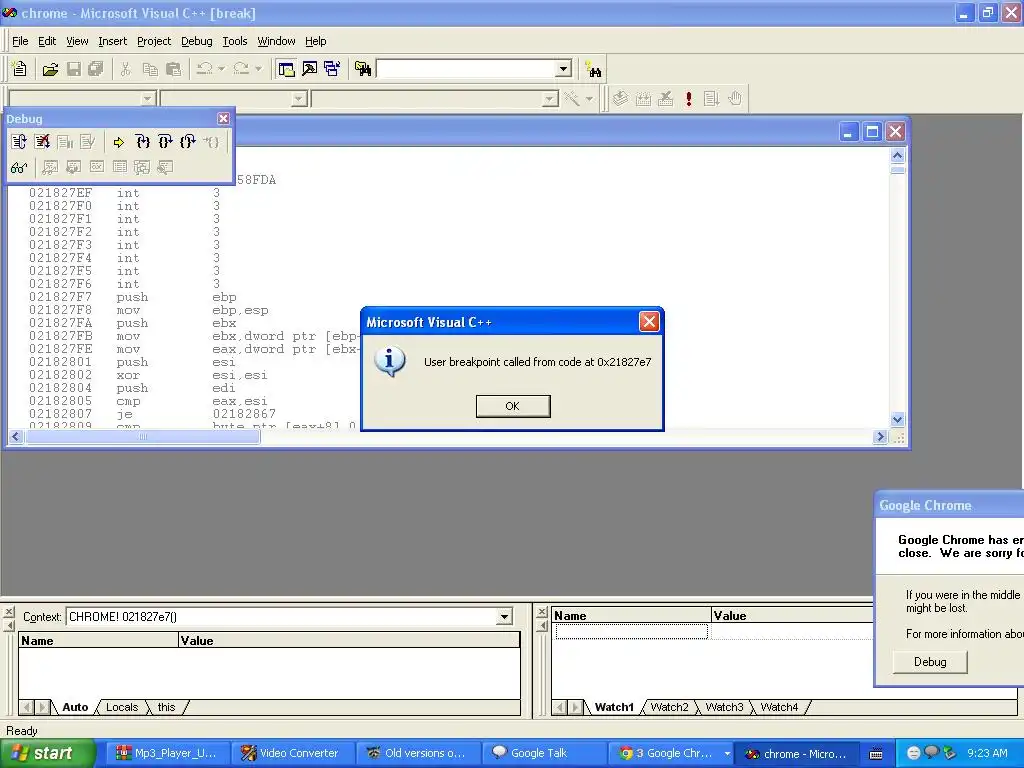Click the Compile icon in the build bar
The image size is (1024, 768).
620,99
